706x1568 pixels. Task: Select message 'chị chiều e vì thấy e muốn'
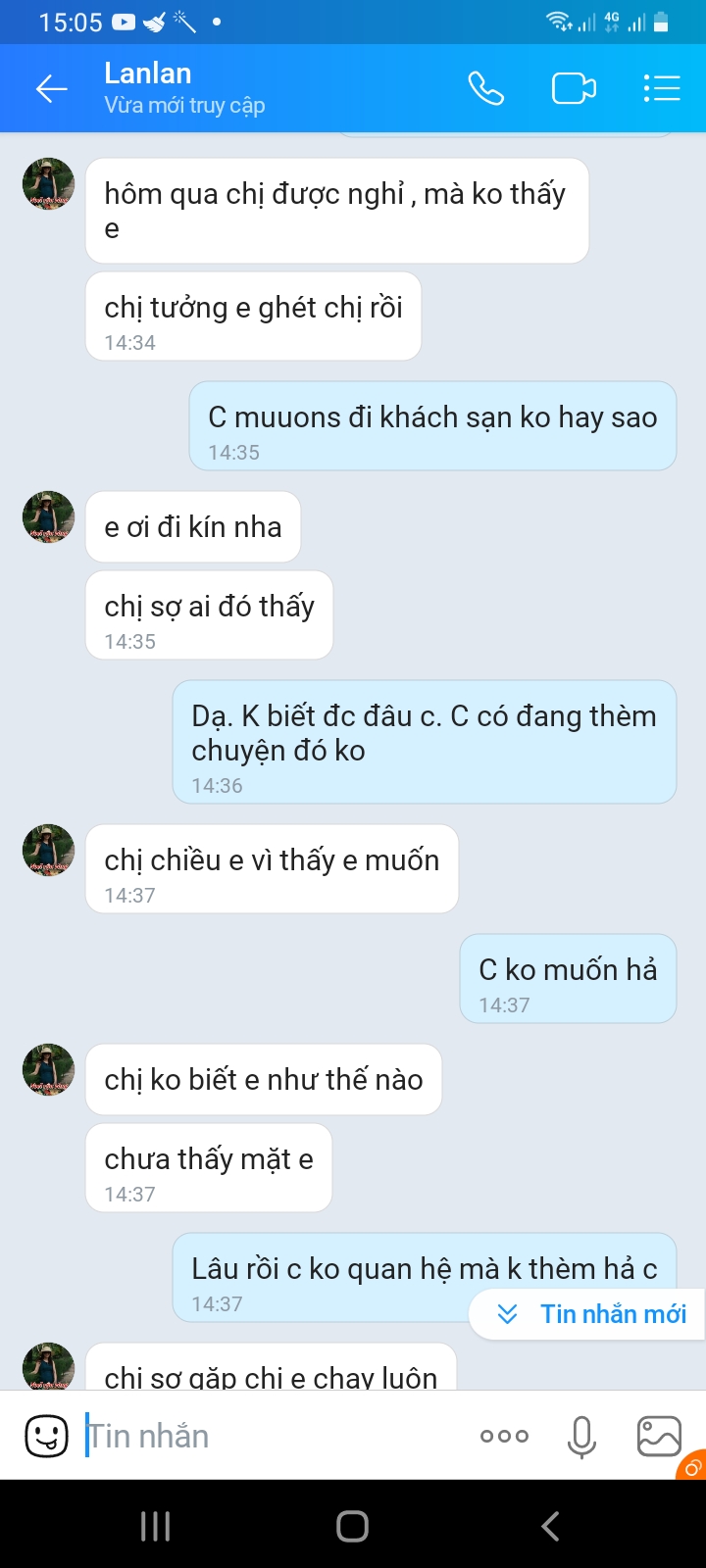tap(272, 869)
